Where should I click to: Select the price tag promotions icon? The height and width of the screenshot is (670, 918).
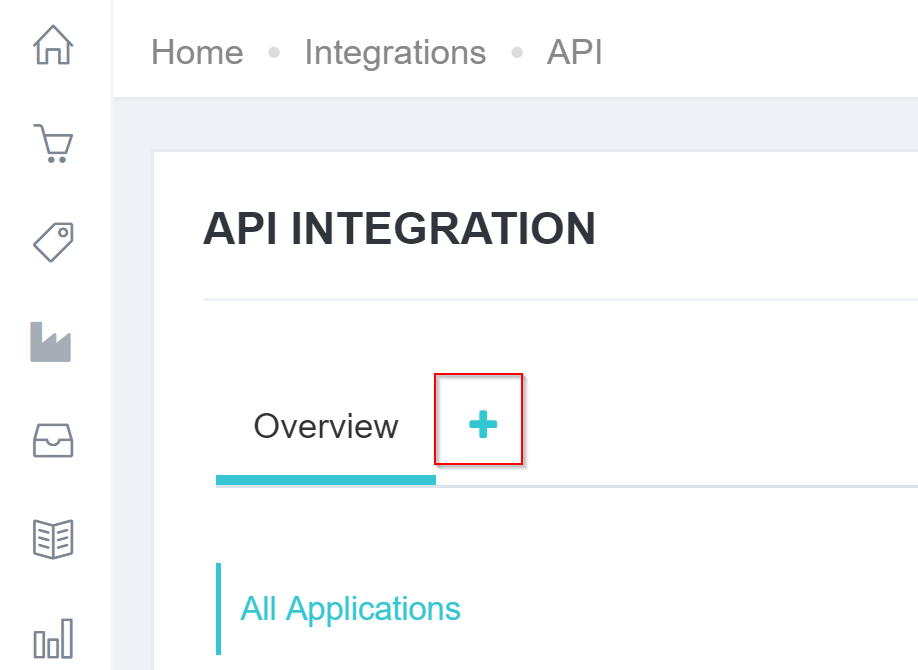point(53,241)
